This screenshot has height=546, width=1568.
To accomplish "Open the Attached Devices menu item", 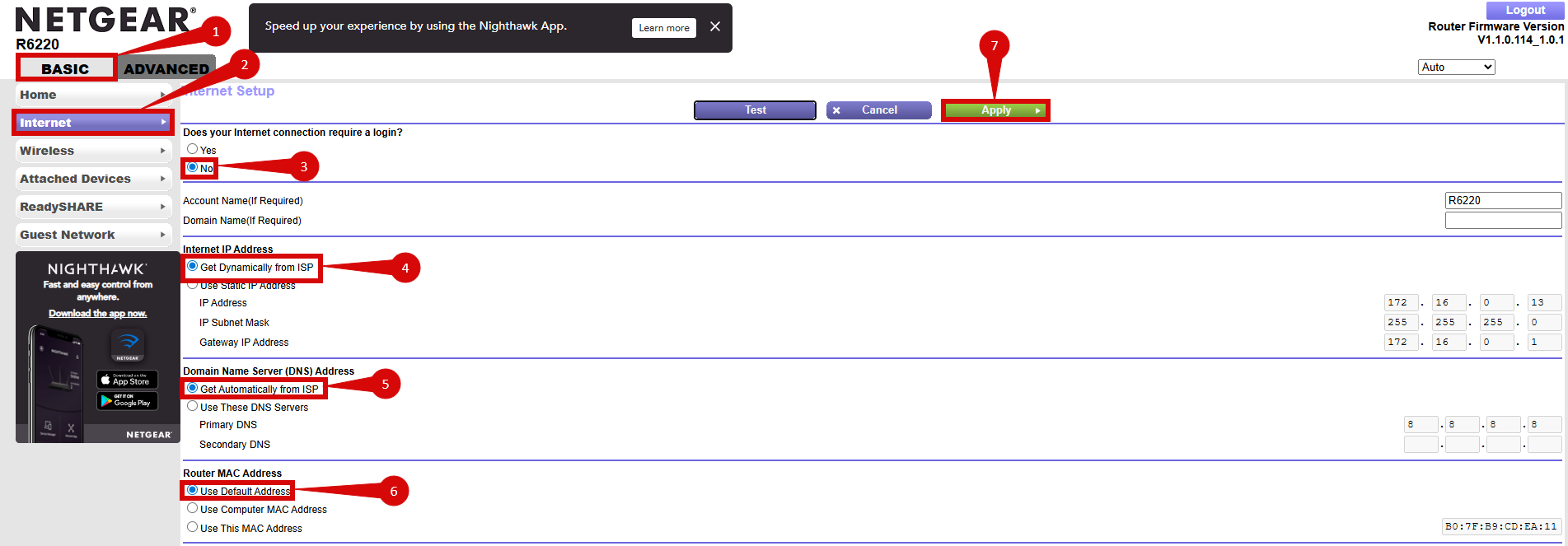I will click(93, 179).
